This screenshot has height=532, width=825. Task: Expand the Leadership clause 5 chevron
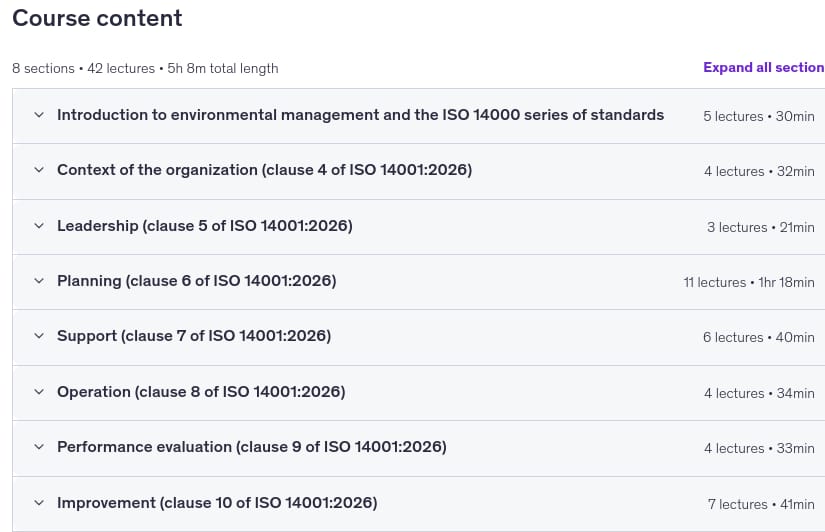[39, 226]
